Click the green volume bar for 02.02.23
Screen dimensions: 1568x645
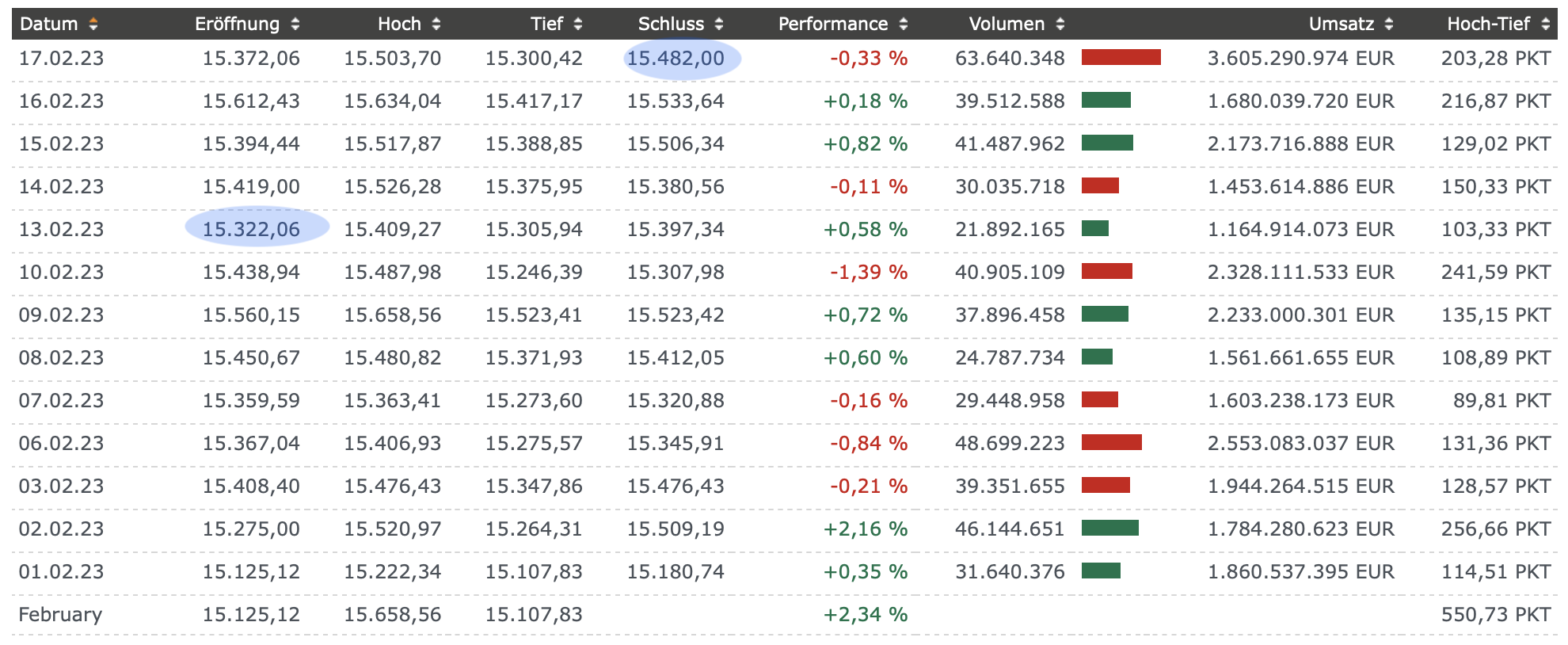point(1109,529)
